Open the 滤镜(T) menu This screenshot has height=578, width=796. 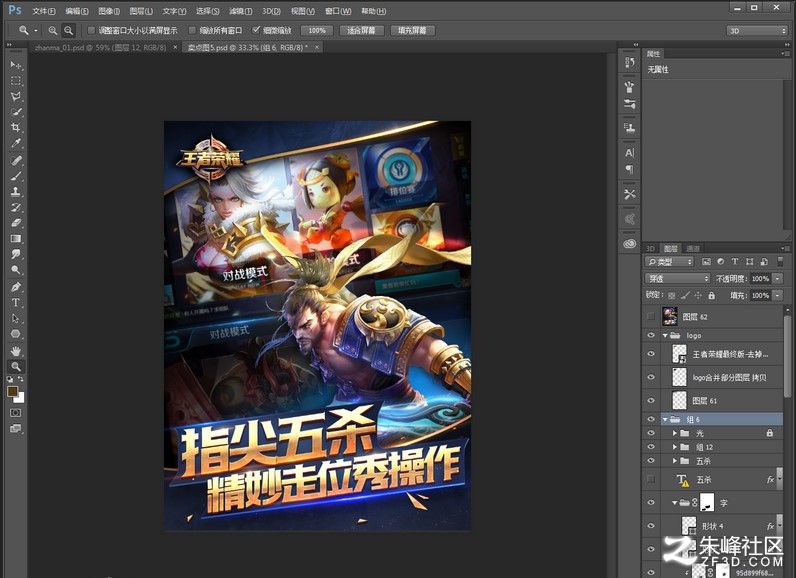(240, 11)
